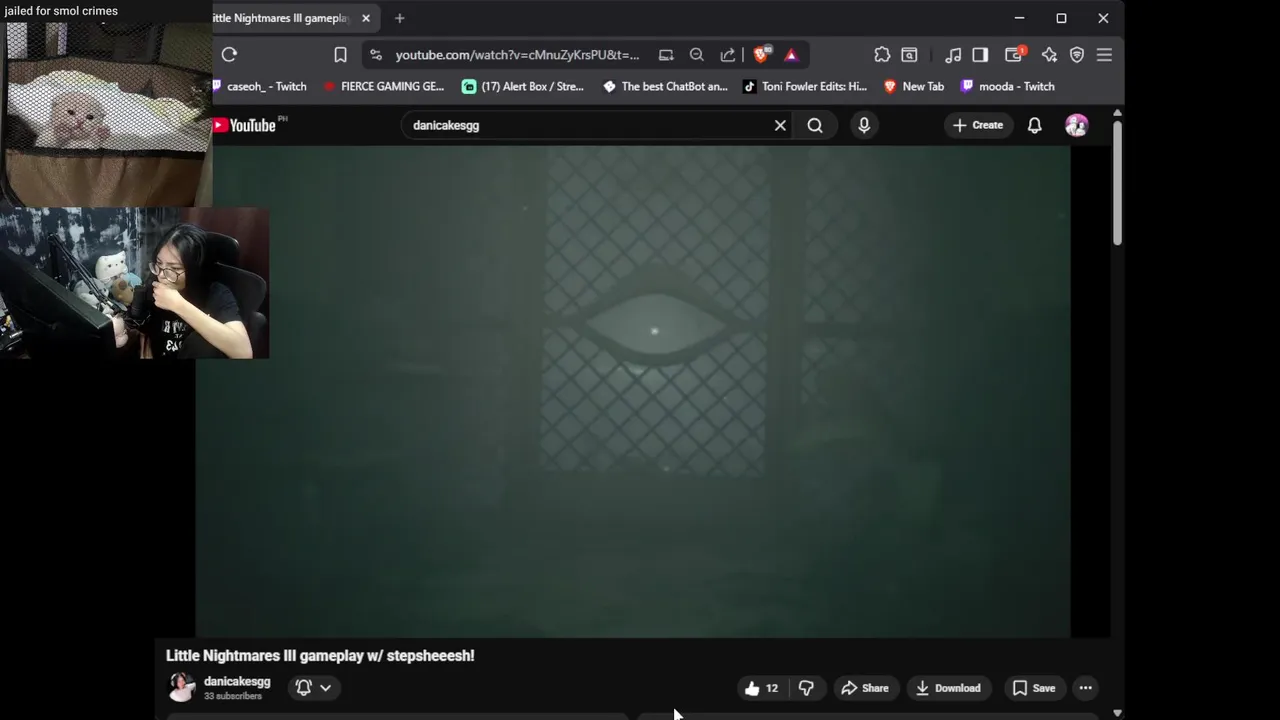This screenshot has height=720, width=1280.
Task: Open a new browser tab with plus
Action: 400,18
